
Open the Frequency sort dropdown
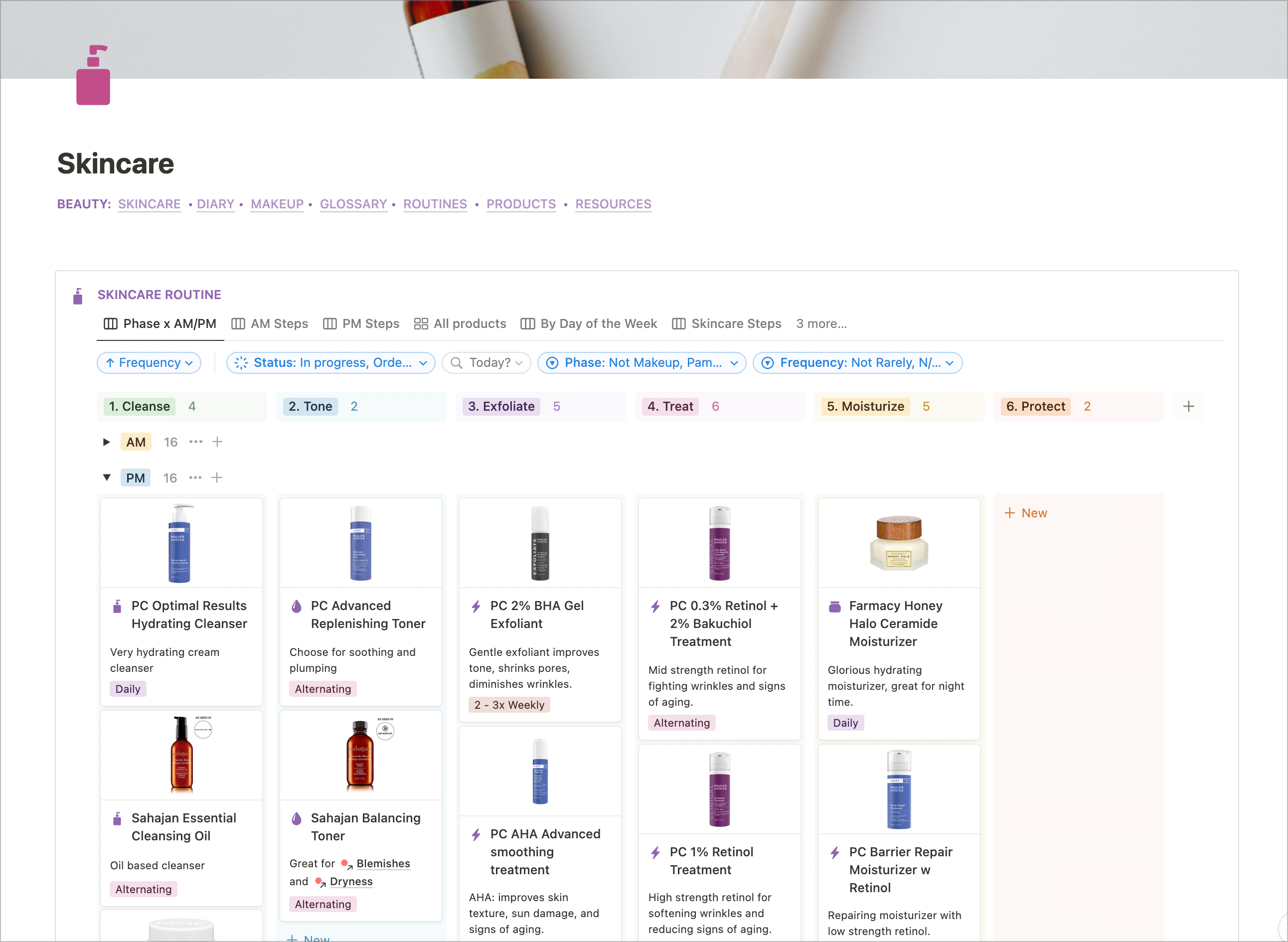click(150, 363)
